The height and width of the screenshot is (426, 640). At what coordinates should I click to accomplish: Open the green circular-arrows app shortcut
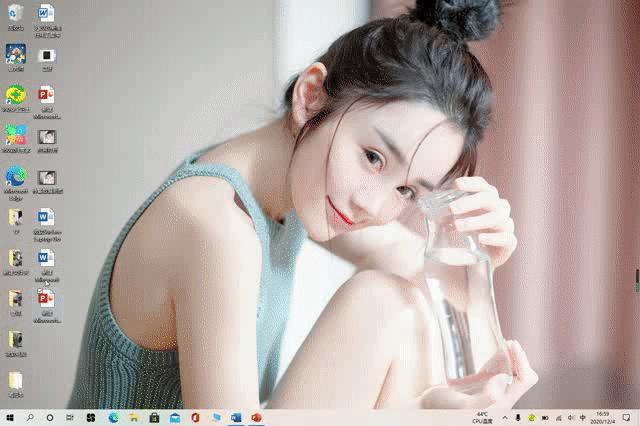(x=15, y=96)
